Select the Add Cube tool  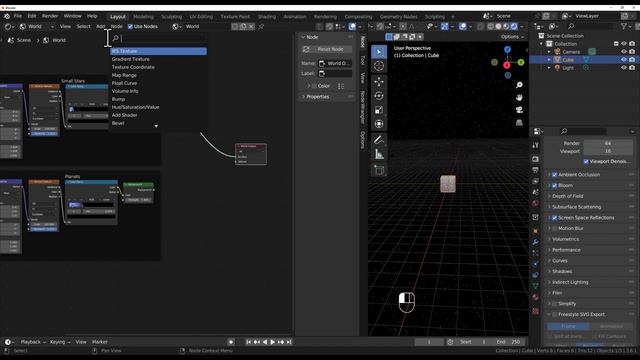click(x=379, y=170)
